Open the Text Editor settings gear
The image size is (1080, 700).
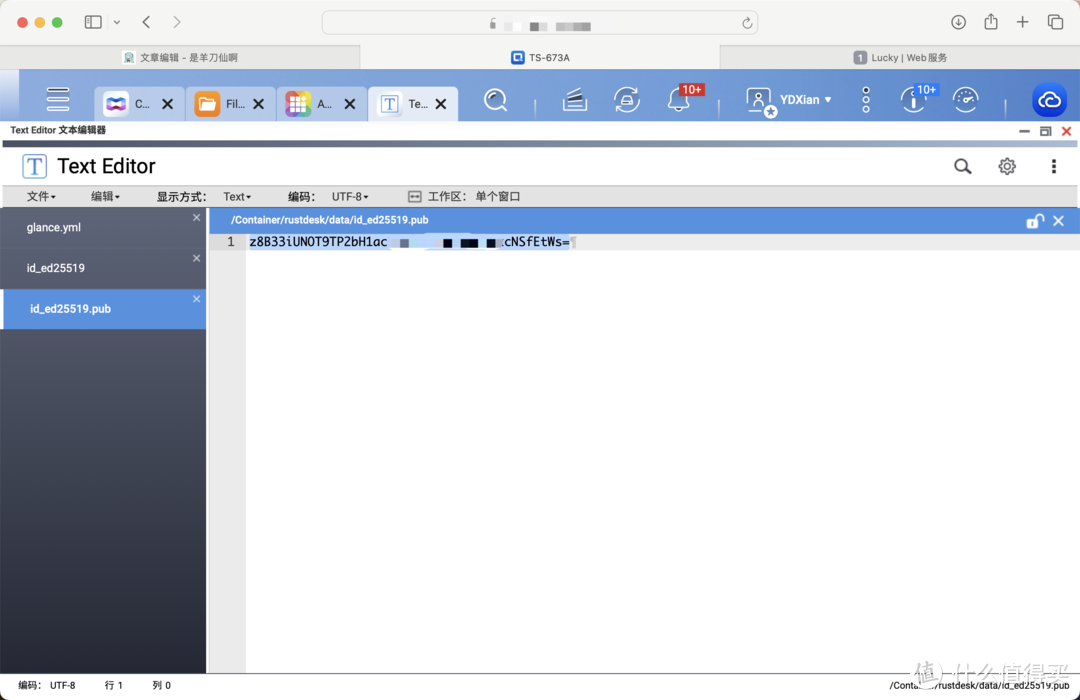point(1007,166)
